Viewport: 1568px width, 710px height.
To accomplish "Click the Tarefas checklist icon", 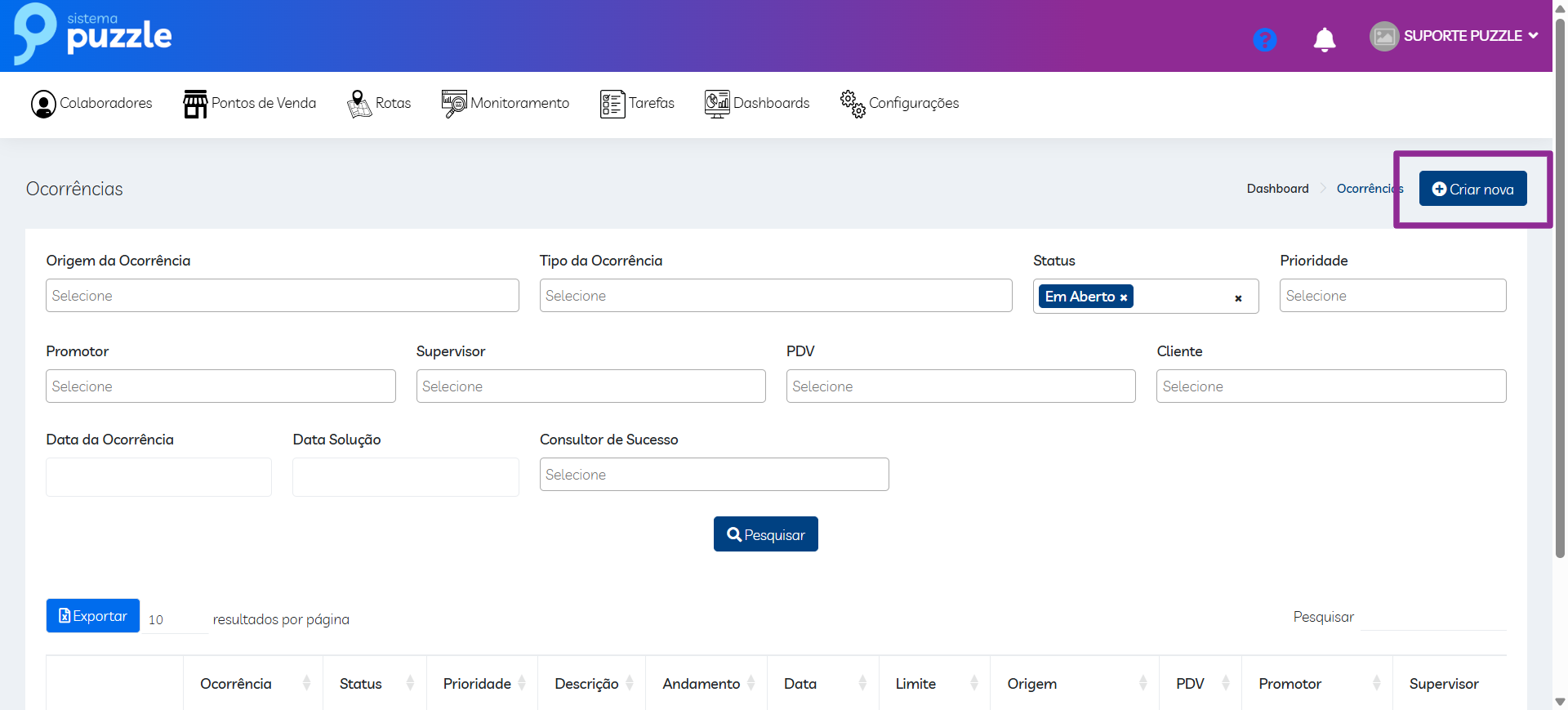I will point(612,104).
